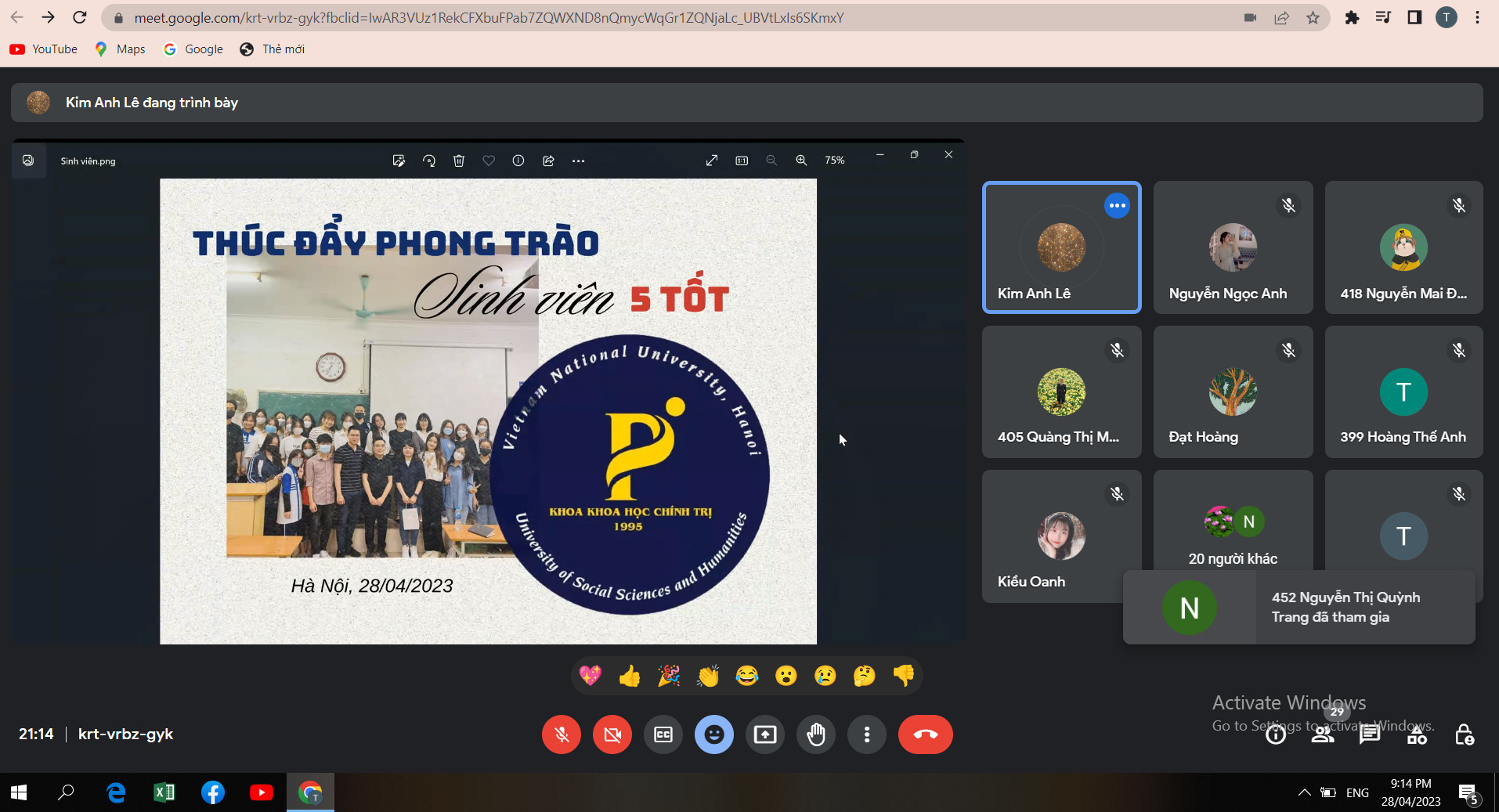Turn on the camera in call controls

612,734
